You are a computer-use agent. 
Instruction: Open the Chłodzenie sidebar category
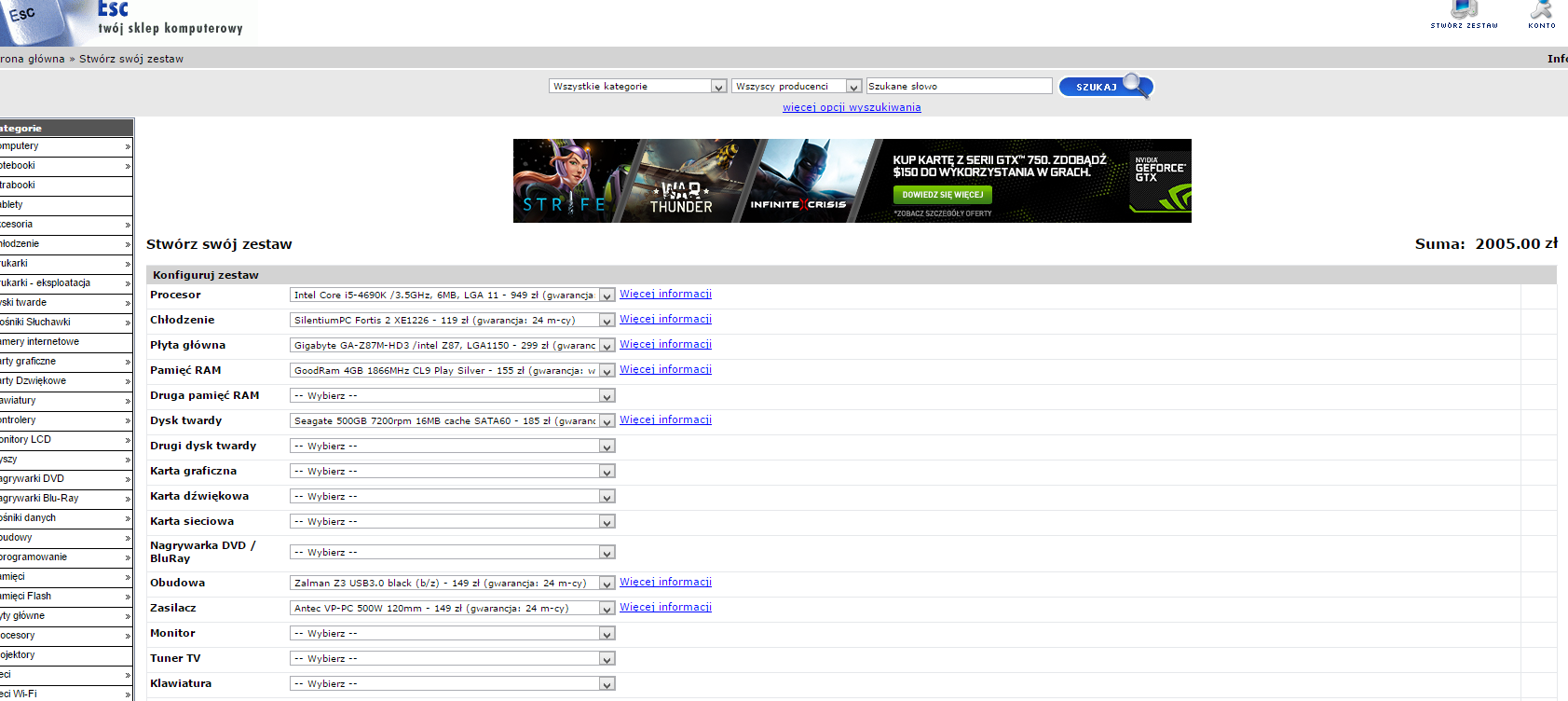[66, 244]
